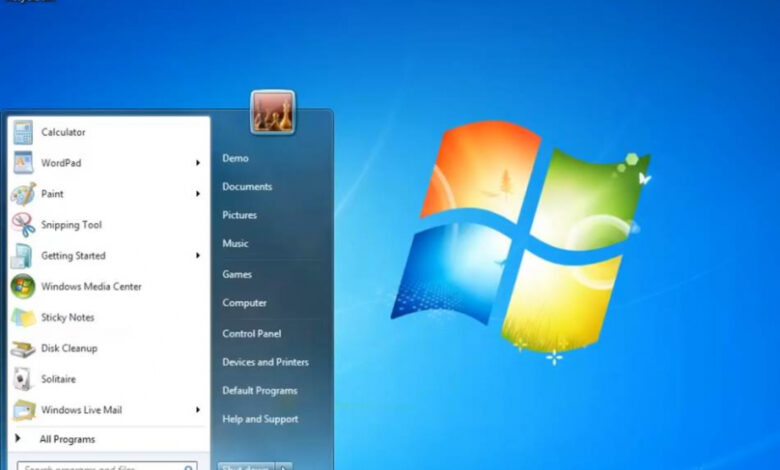Expand Paint recent files arrow
The height and width of the screenshot is (470, 780).
coord(197,193)
